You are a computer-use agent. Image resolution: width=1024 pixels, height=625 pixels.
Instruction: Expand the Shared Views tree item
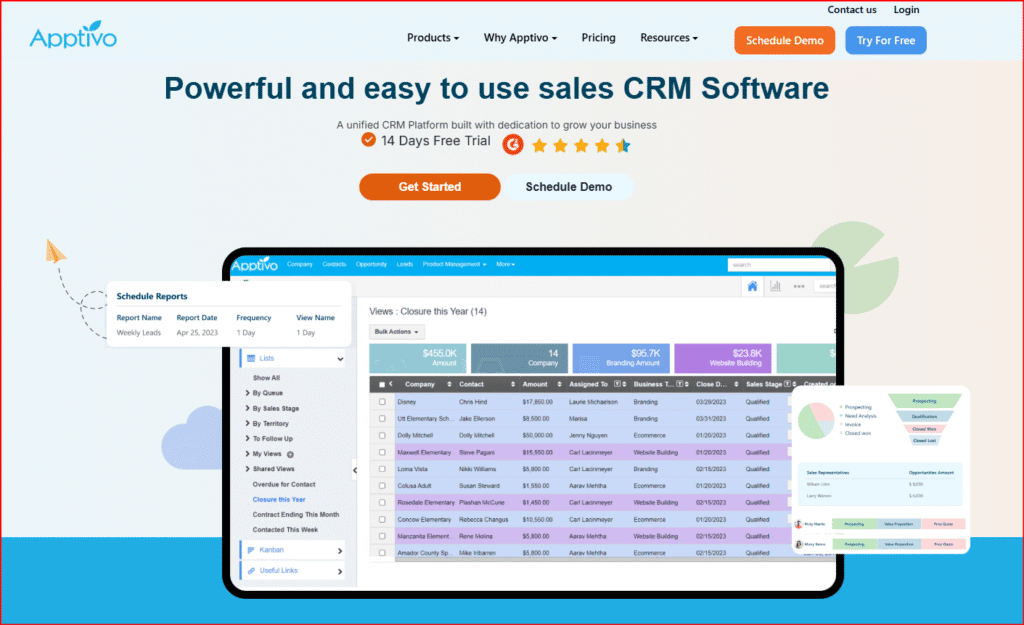tap(248, 469)
